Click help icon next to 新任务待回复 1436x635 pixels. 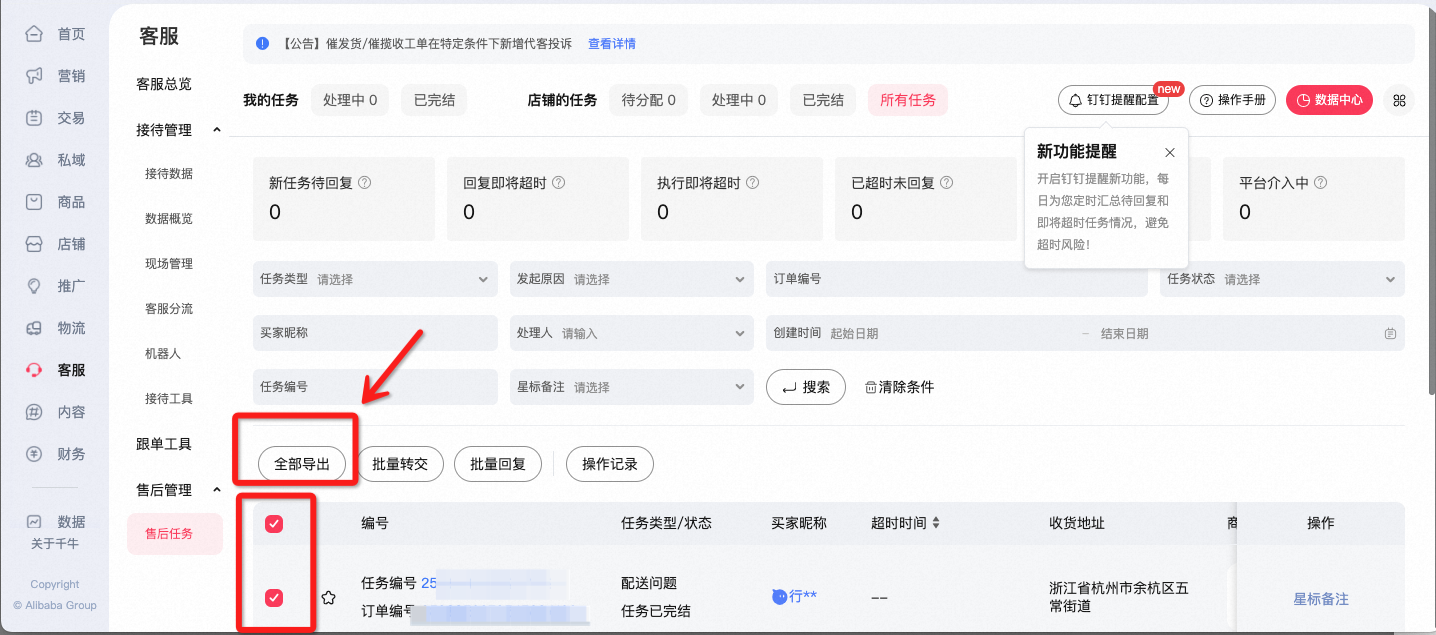(365, 183)
